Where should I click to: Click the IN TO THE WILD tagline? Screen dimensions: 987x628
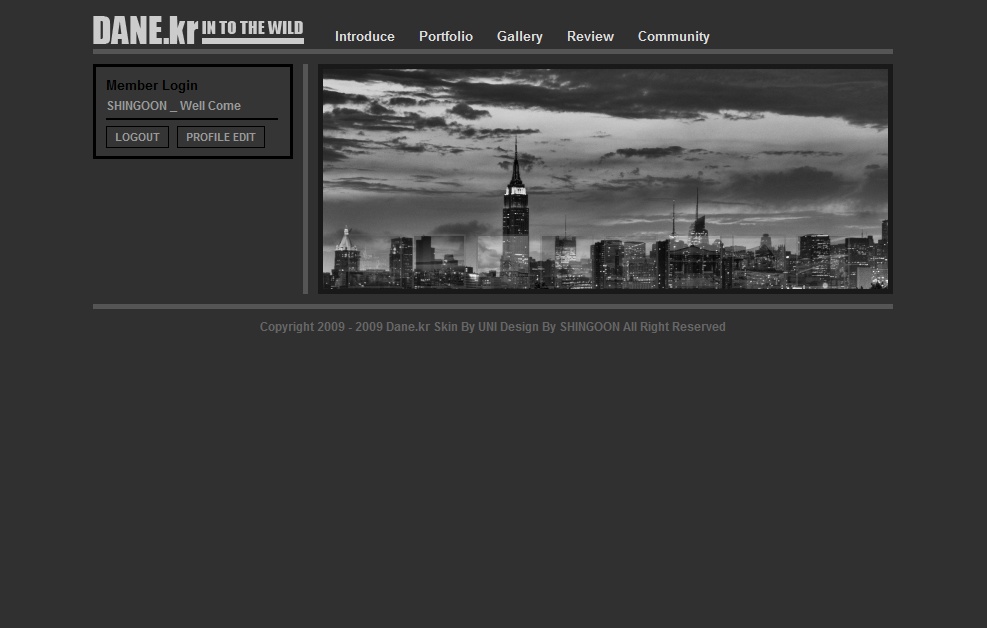(253, 29)
